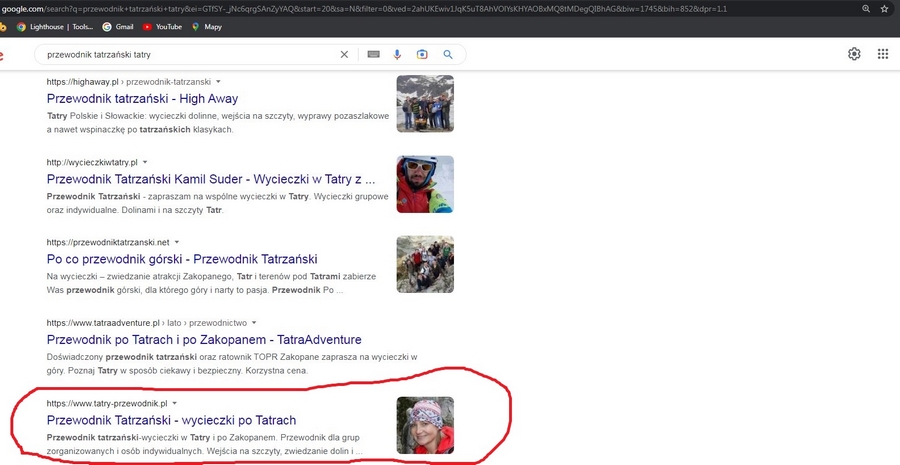Open TatraAdventure Przewodnik po Tatrach result
900x465 pixels.
pos(204,339)
